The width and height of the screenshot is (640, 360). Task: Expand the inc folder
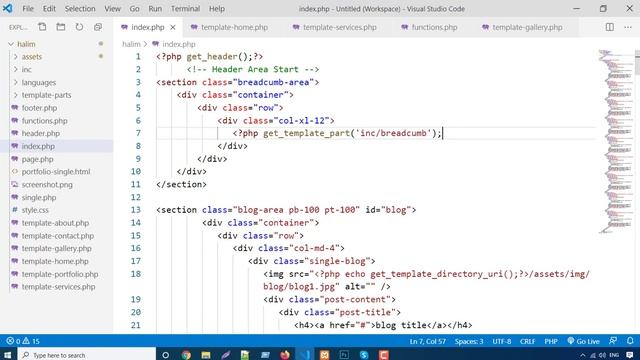click(27, 70)
